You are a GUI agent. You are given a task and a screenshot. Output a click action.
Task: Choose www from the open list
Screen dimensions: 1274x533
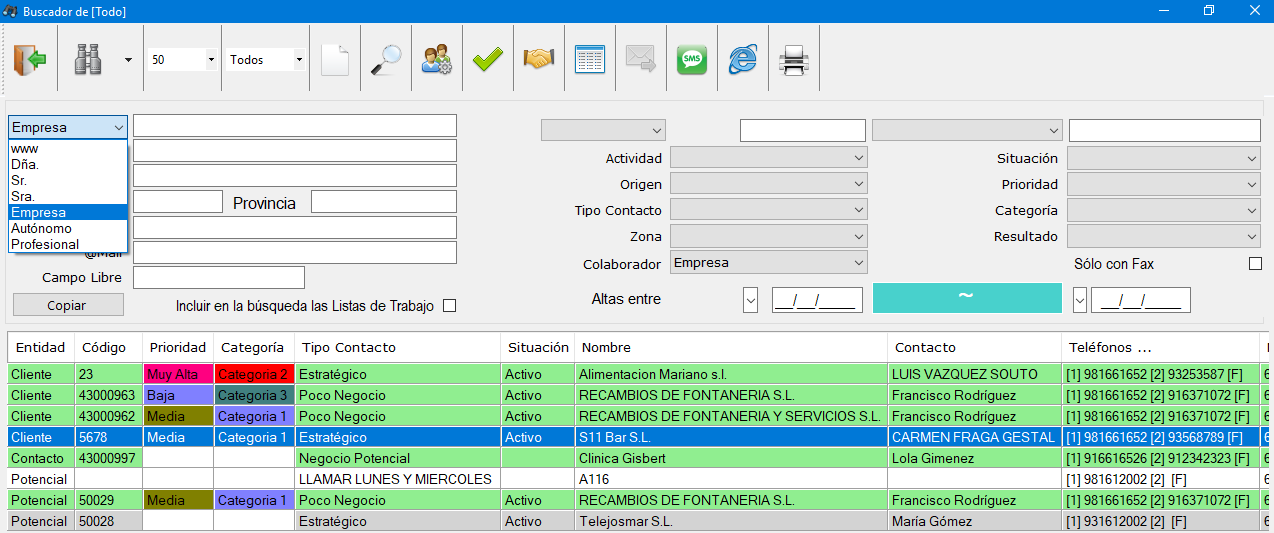coord(68,149)
